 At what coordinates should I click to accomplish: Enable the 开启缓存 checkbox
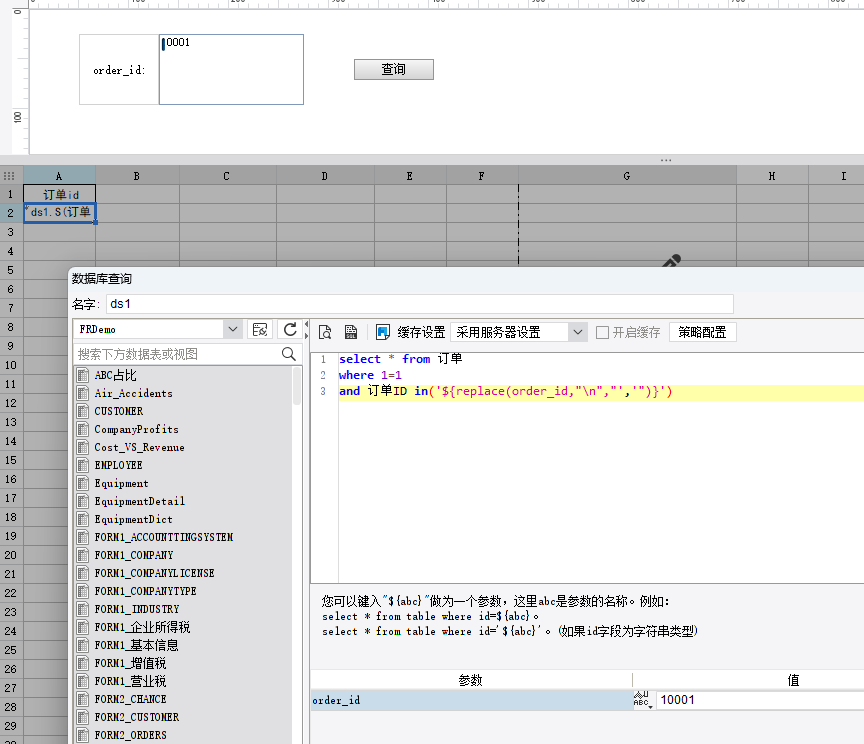[x=602, y=332]
